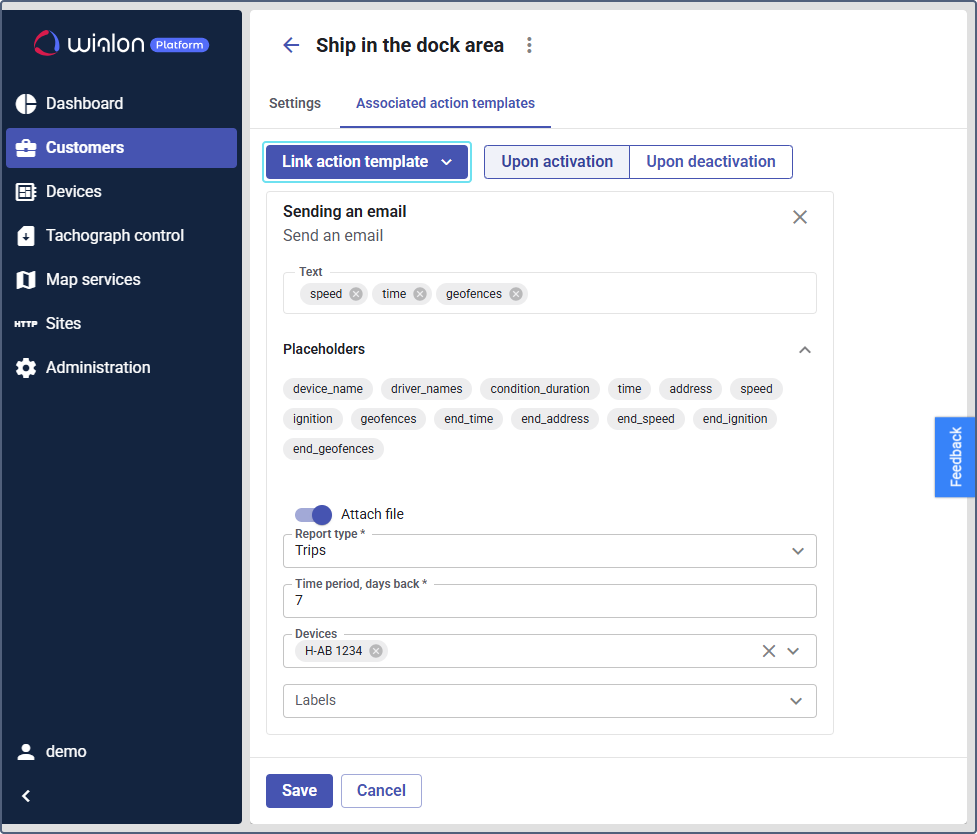Collapse the Placeholders section
977x834 pixels.
pyautogui.click(x=805, y=350)
